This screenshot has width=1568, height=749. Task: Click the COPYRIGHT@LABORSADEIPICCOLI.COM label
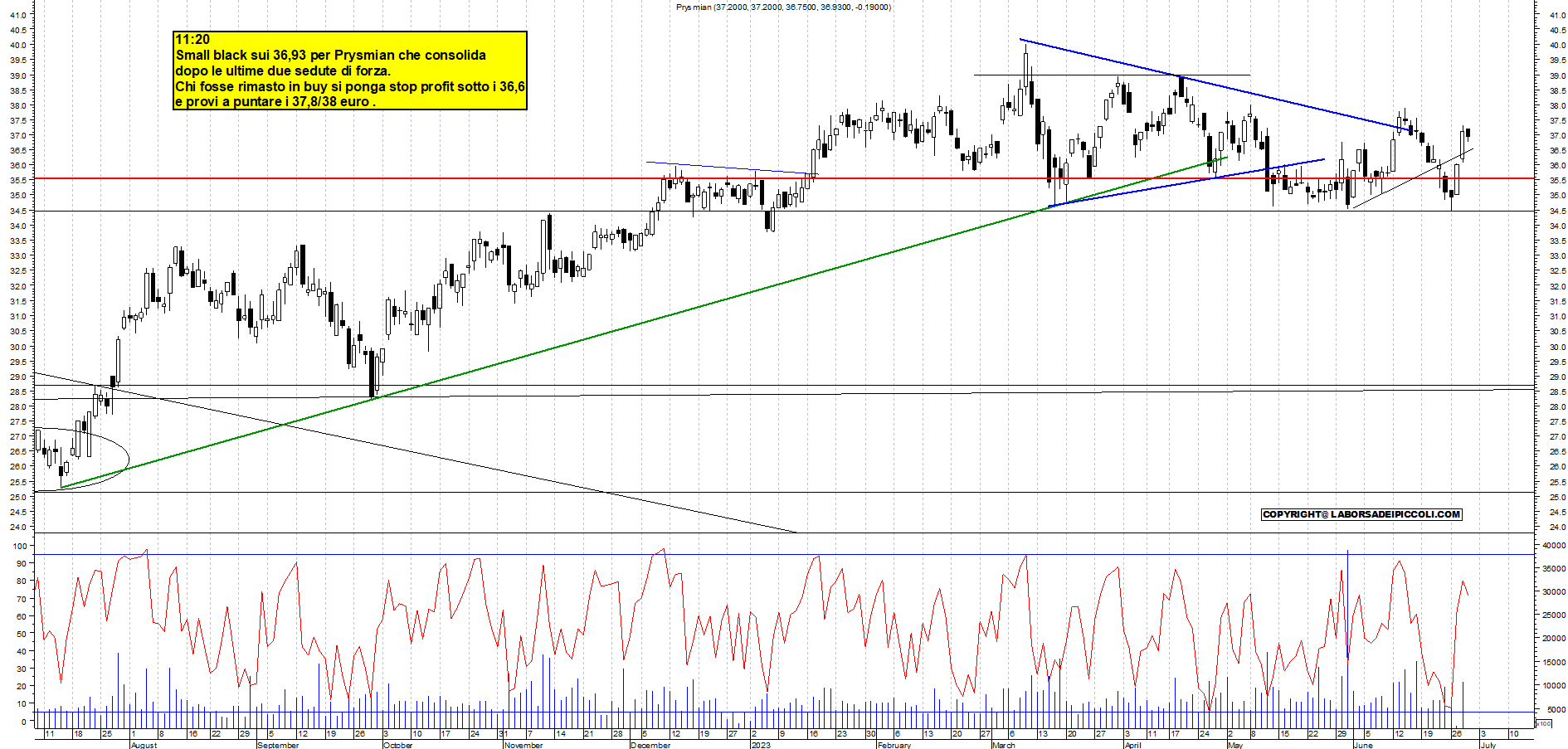pyautogui.click(x=1361, y=514)
